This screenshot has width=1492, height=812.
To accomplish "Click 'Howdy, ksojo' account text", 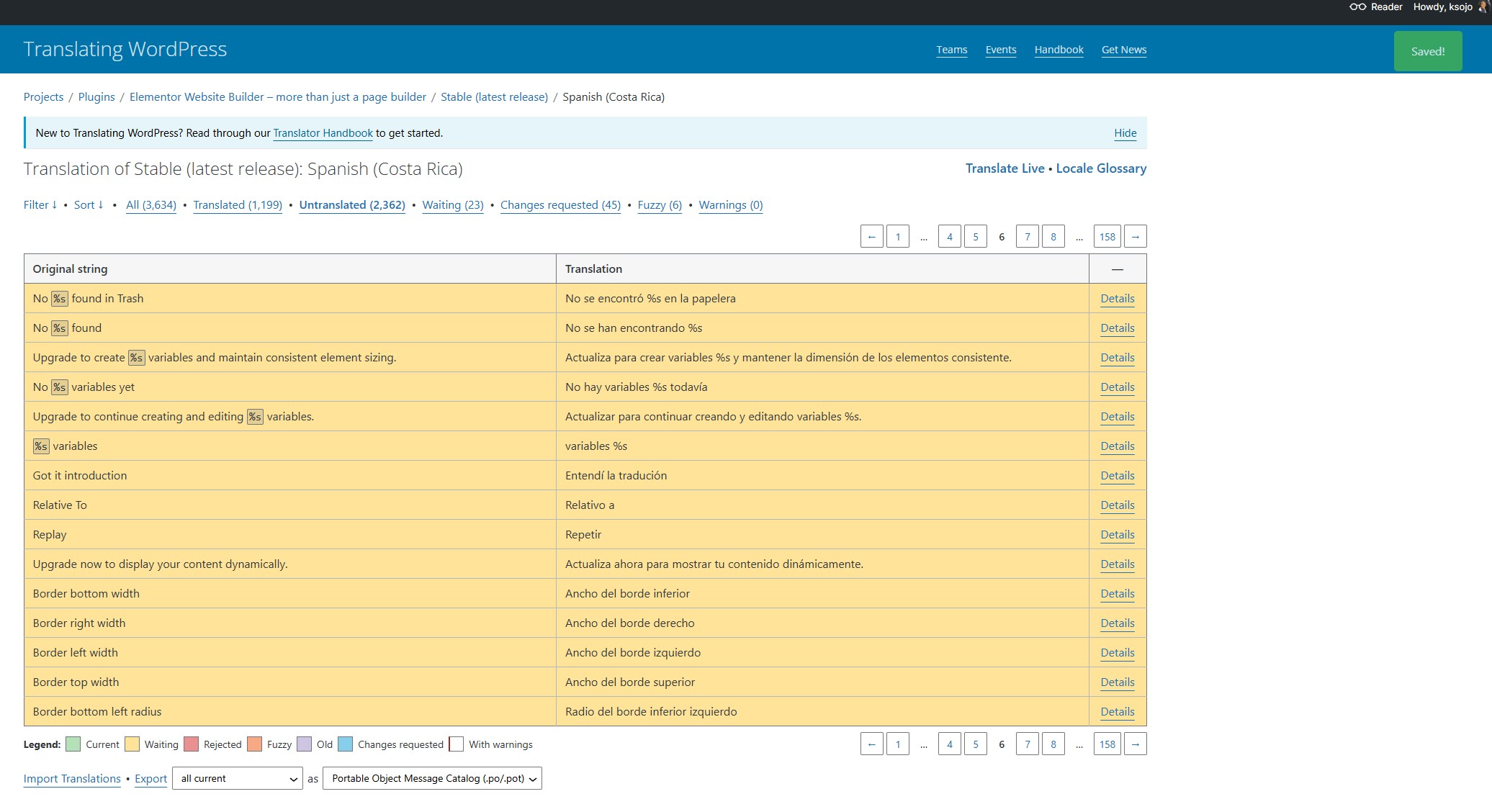I will (x=1442, y=7).
